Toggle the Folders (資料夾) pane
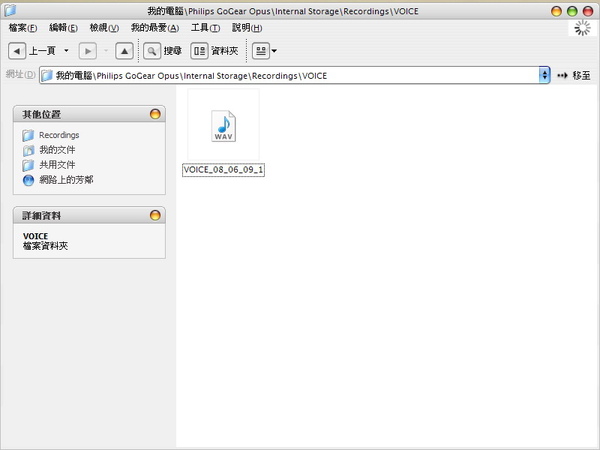The height and width of the screenshot is (450, 600). [215, 51]
